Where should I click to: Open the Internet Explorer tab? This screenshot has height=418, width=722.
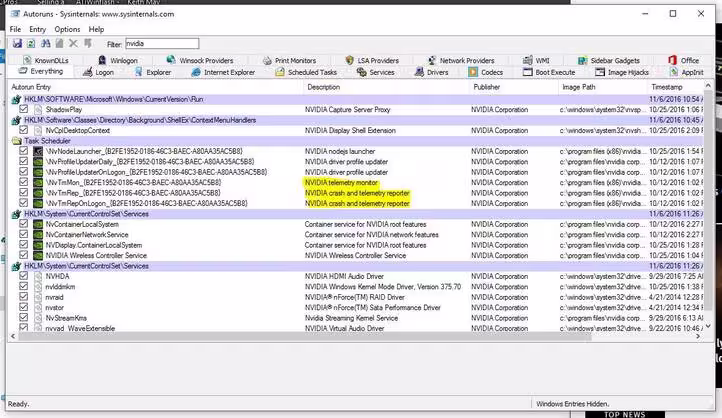click(223, 72)
